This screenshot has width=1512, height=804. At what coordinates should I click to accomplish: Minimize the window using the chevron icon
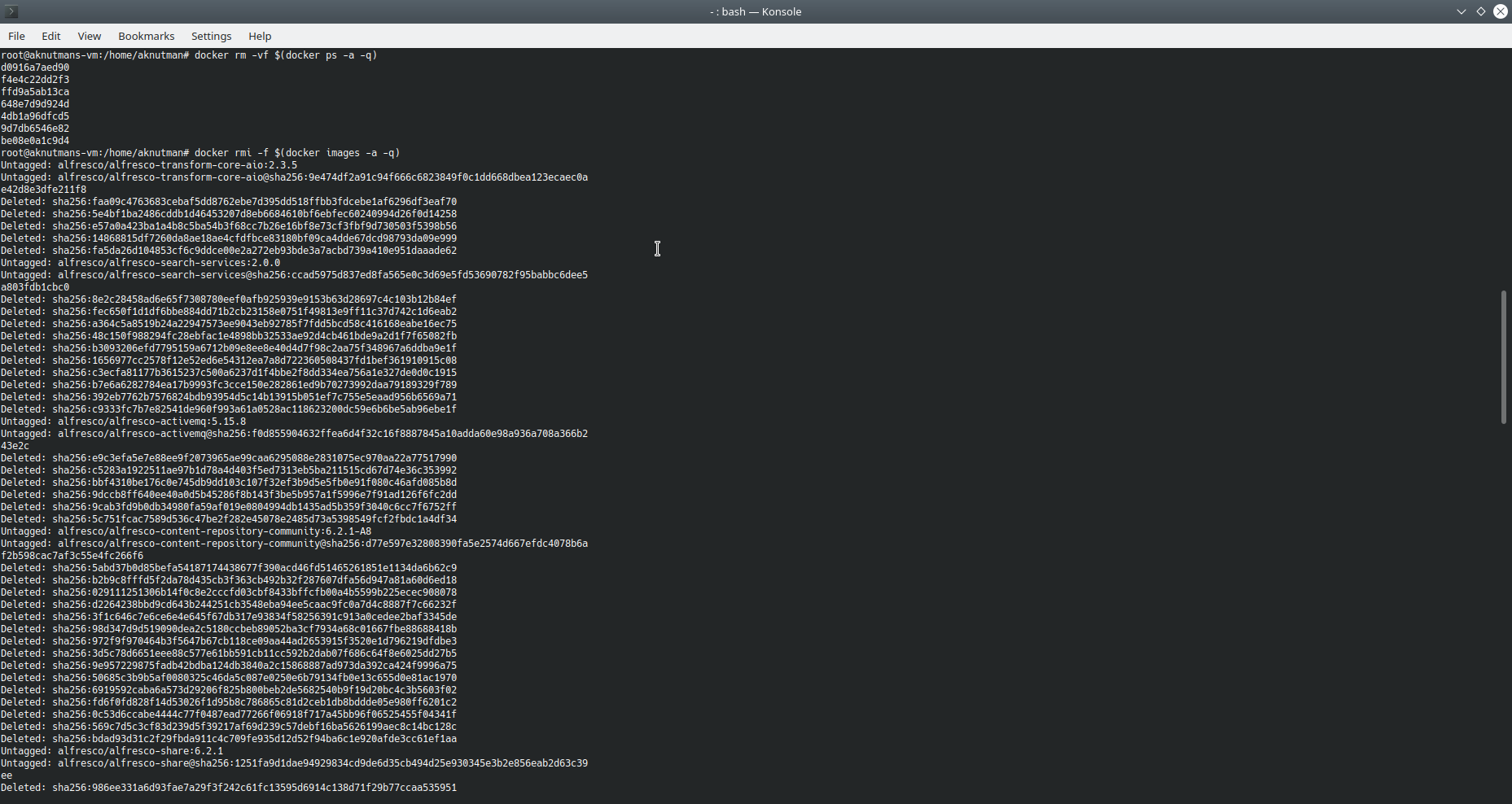[1461, 11]
